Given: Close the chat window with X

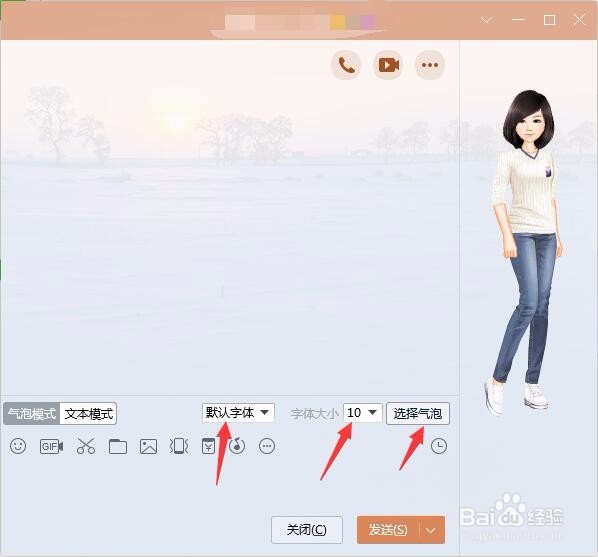Looking at the screenshot, I should click(x=580, y=19).
